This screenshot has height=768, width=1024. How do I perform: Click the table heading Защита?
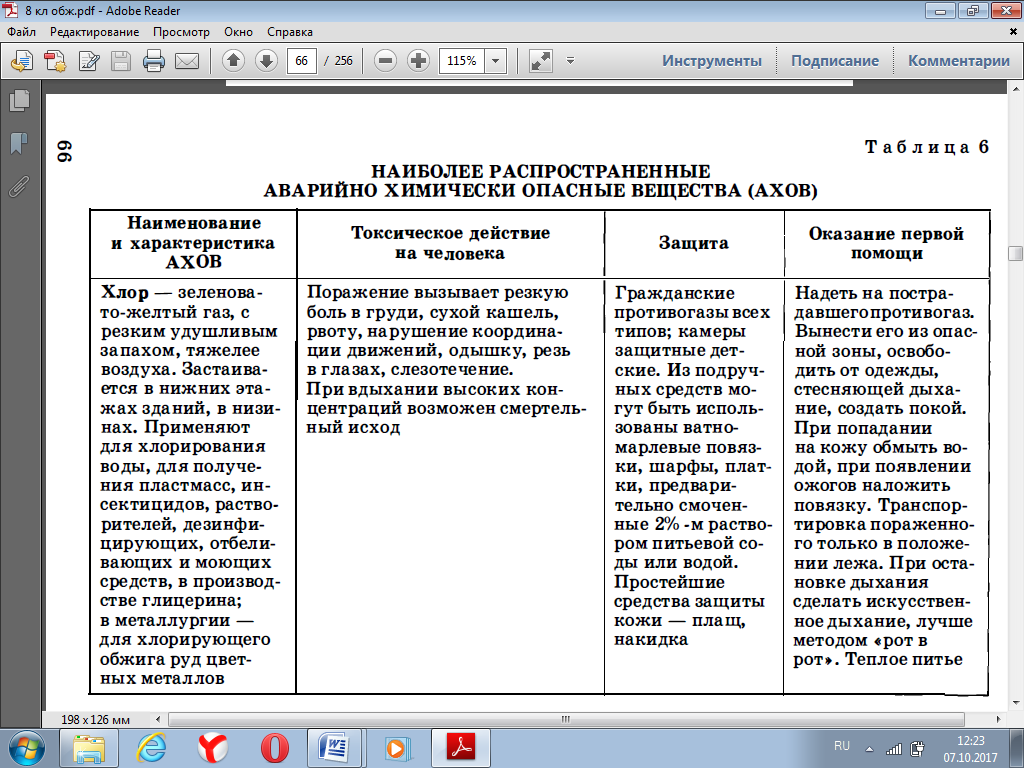pyautogui.click(x=694, y=243)
